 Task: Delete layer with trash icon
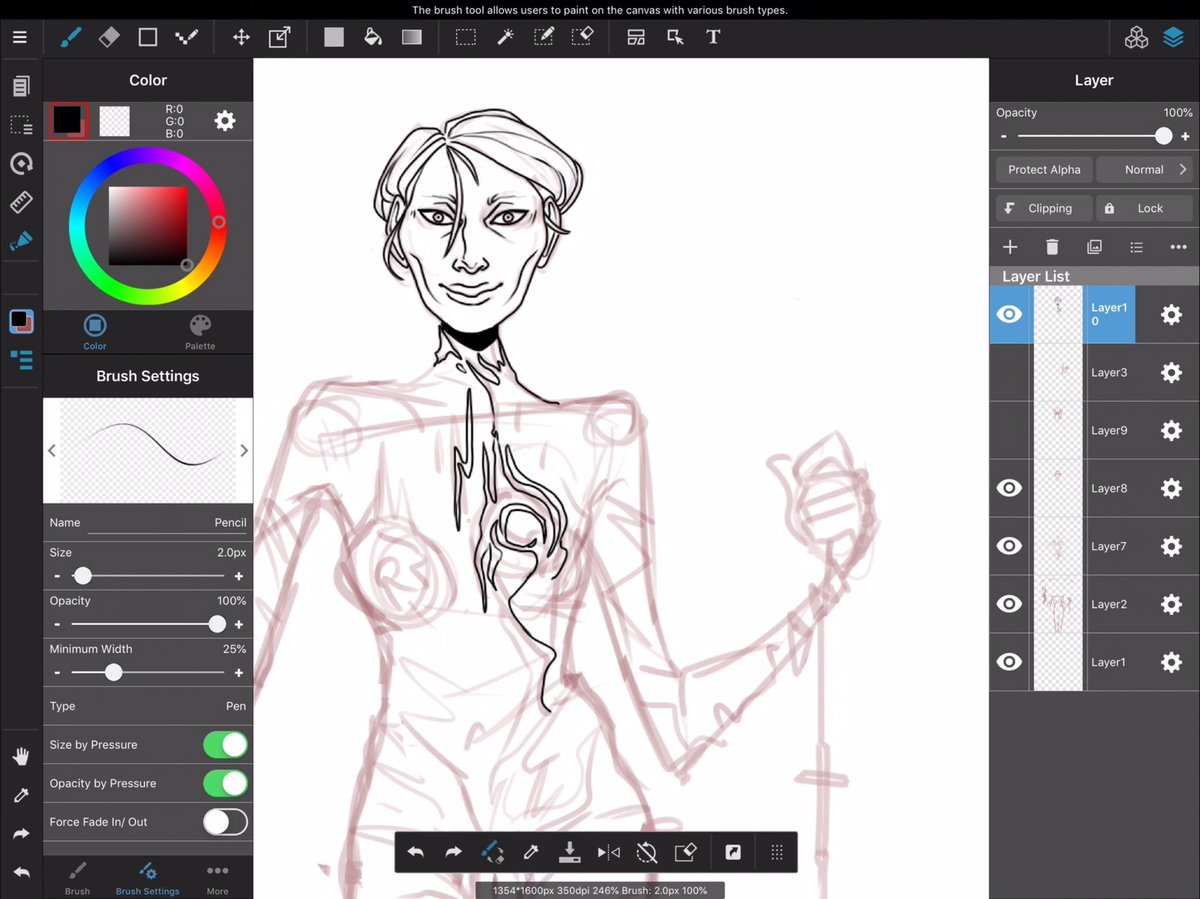pyautogui.click(x=1052, y=247)
